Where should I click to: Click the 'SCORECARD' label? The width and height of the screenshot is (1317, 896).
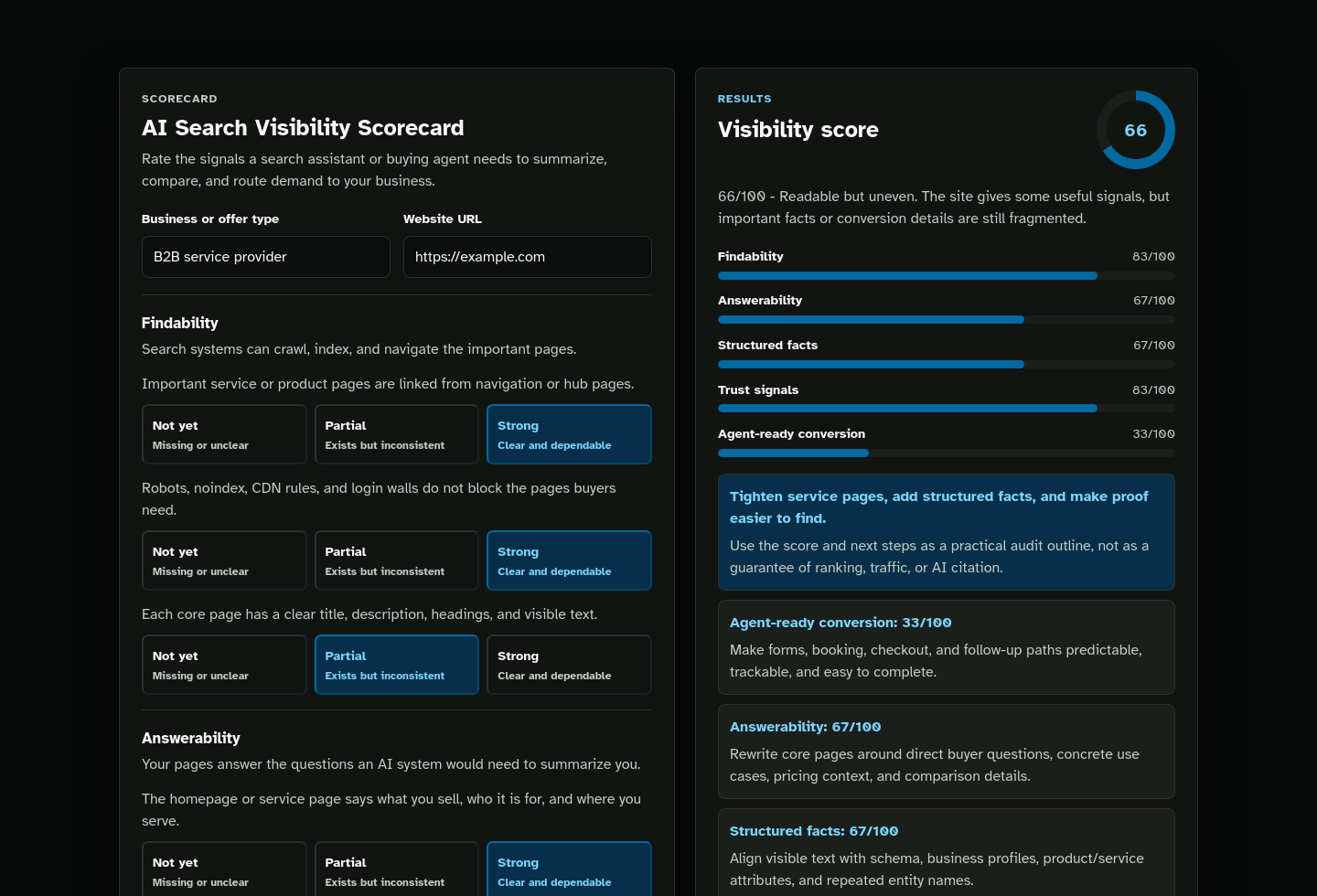tap(179, 99)
